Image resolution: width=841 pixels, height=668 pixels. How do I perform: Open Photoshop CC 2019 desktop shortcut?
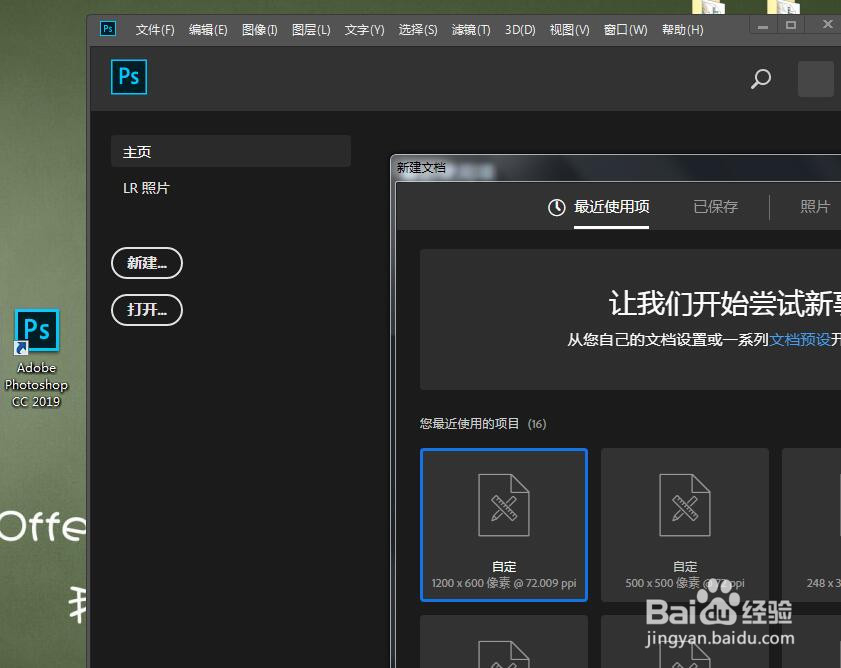(x=36, y=330)
